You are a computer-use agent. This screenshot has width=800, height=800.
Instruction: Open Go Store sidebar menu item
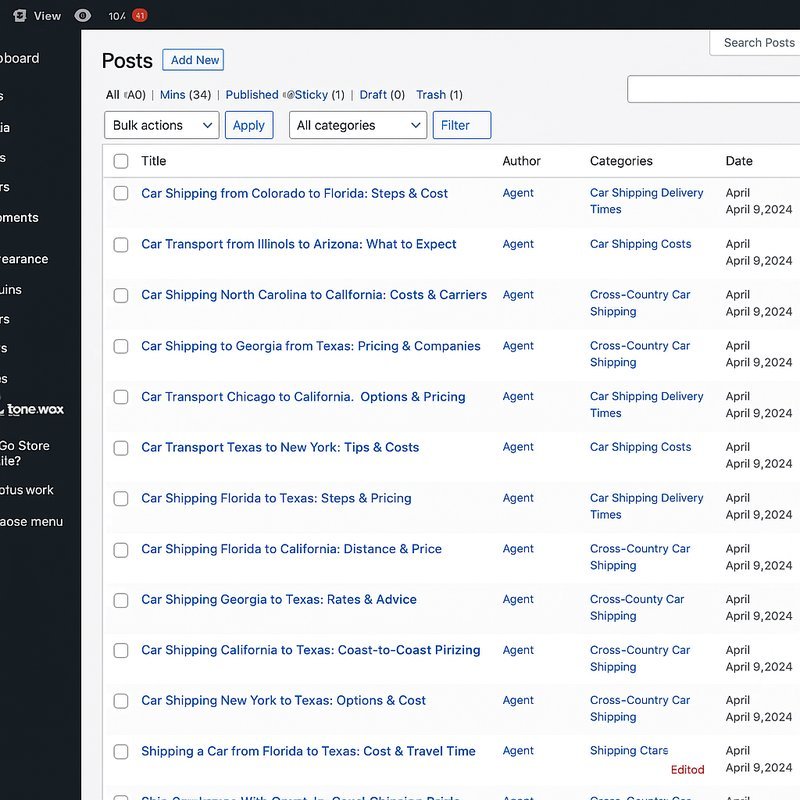click(25, 453)
